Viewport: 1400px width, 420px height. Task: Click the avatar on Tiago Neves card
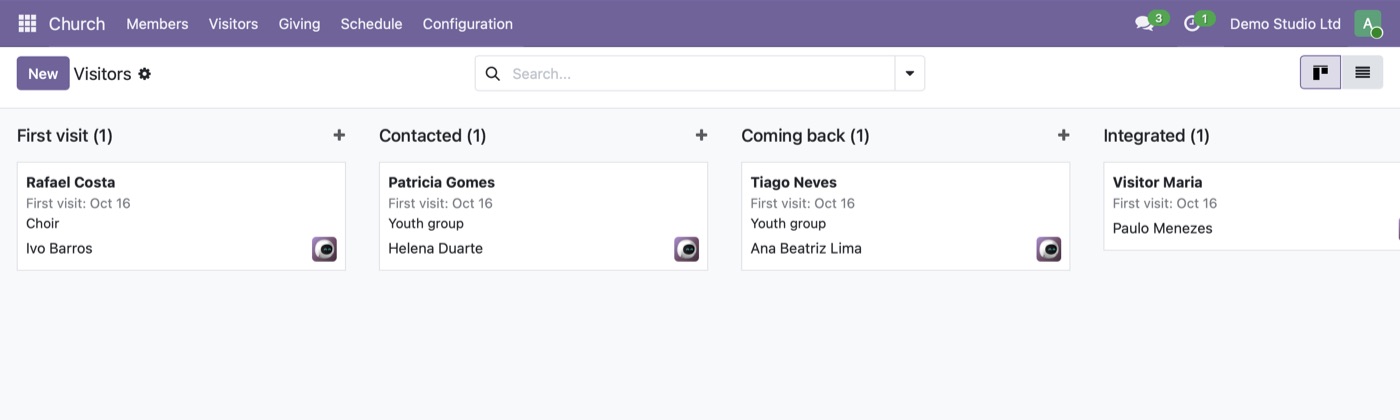pos(1048,249)
